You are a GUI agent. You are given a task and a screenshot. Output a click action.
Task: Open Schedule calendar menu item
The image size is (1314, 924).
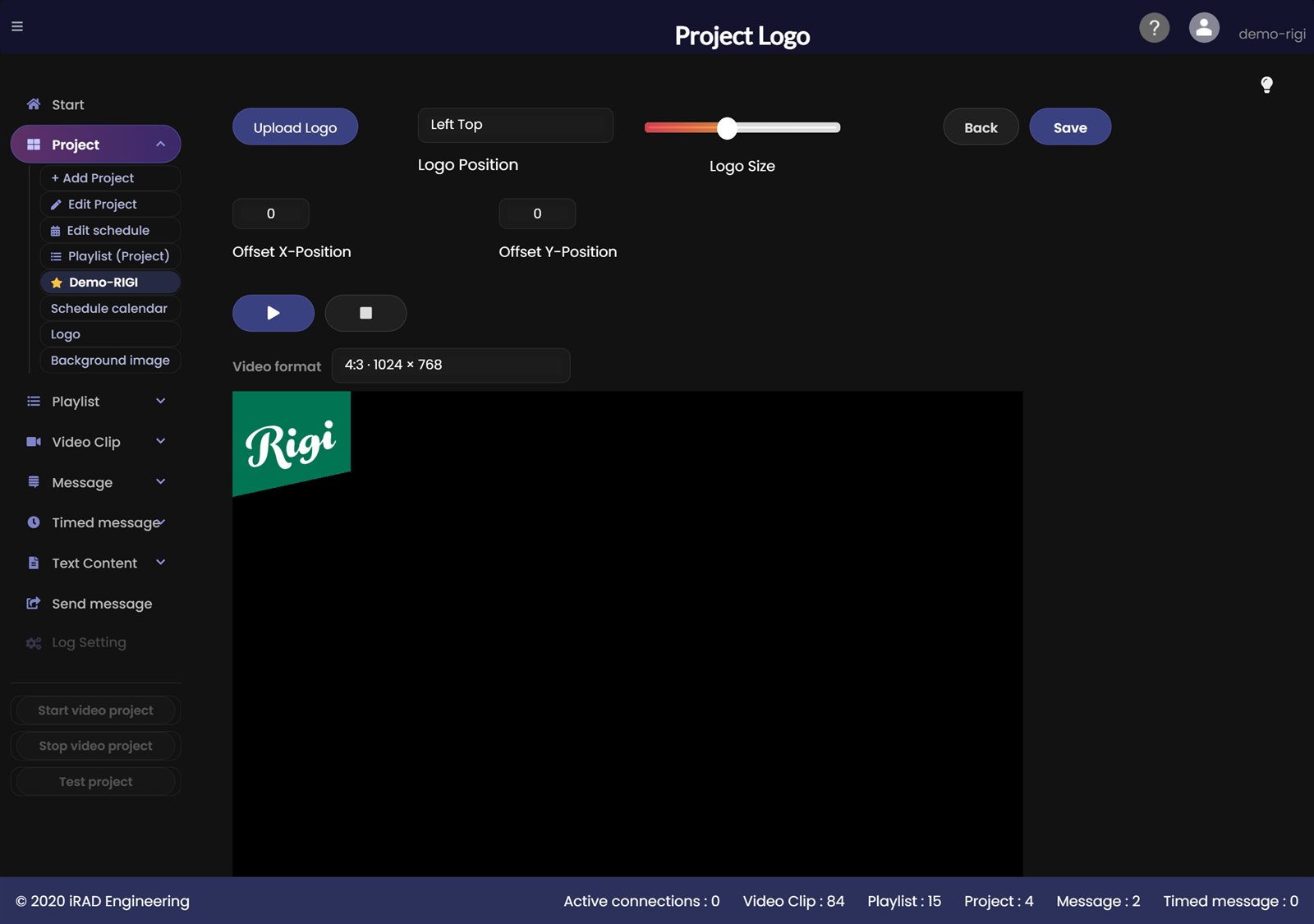click(x=110, y=309)
